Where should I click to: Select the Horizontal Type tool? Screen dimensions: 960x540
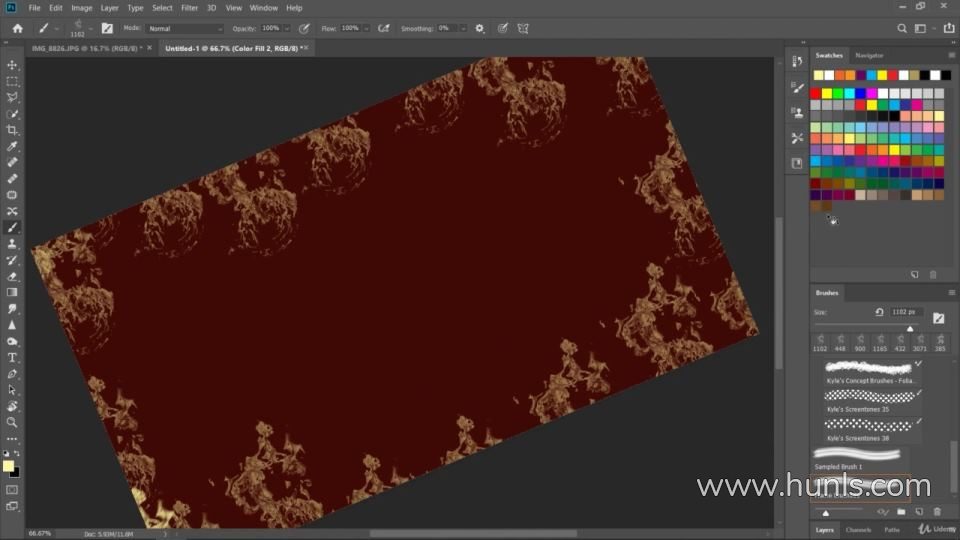point(12,357)
